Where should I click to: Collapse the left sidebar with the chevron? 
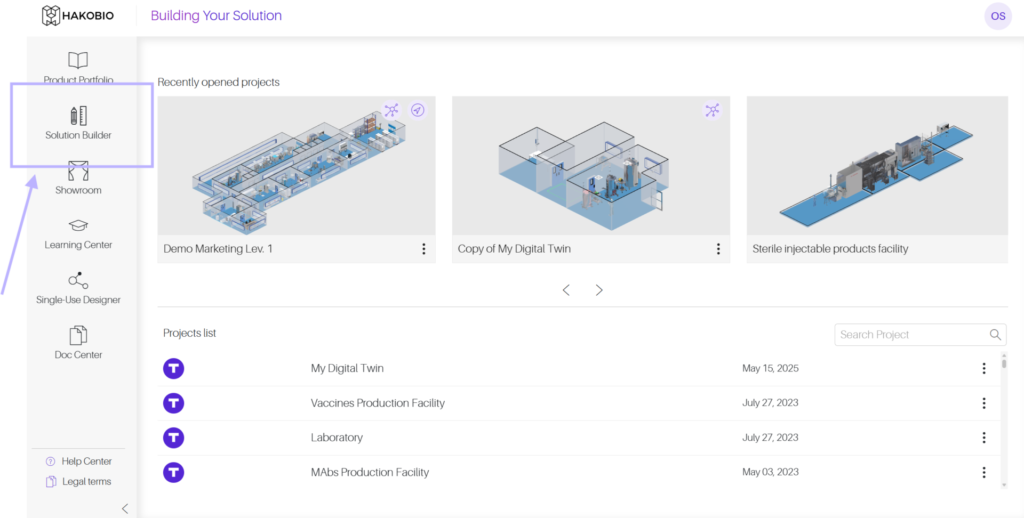(125, 508)
